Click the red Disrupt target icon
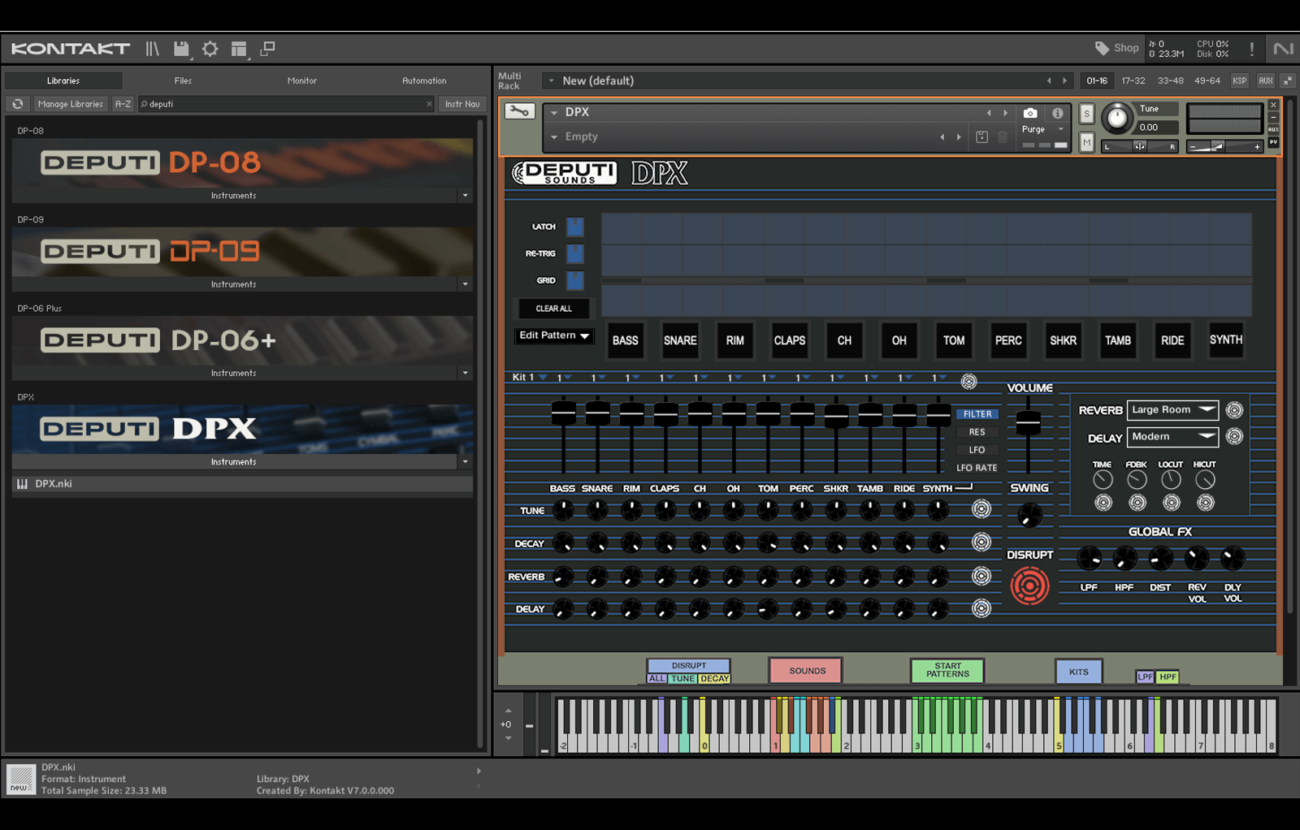The width and height of the screenshot is (1300, 830). [1029, 586]
